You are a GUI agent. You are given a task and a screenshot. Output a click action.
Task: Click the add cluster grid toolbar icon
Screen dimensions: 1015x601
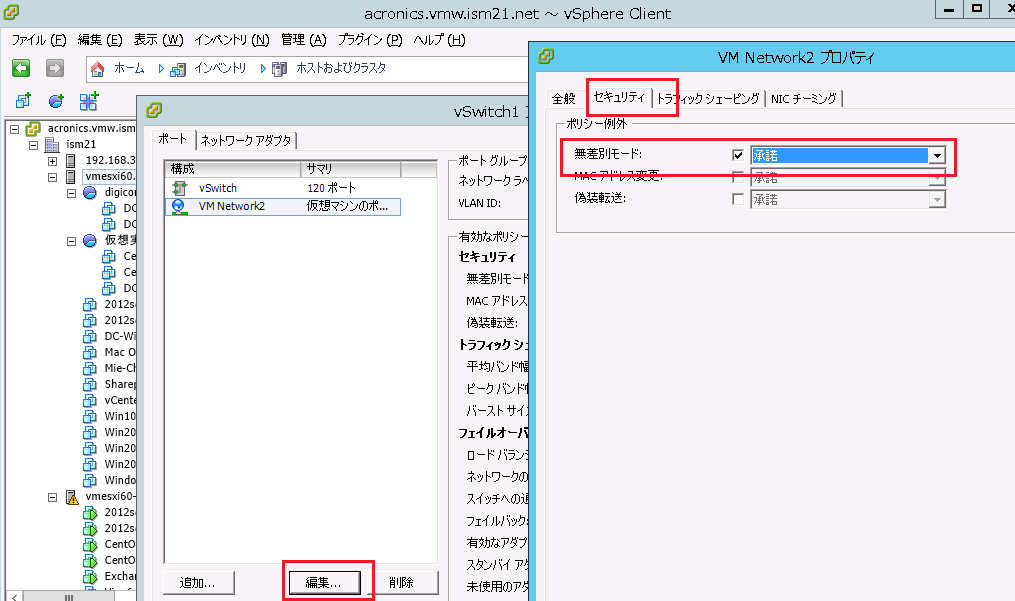pos(89,101)
